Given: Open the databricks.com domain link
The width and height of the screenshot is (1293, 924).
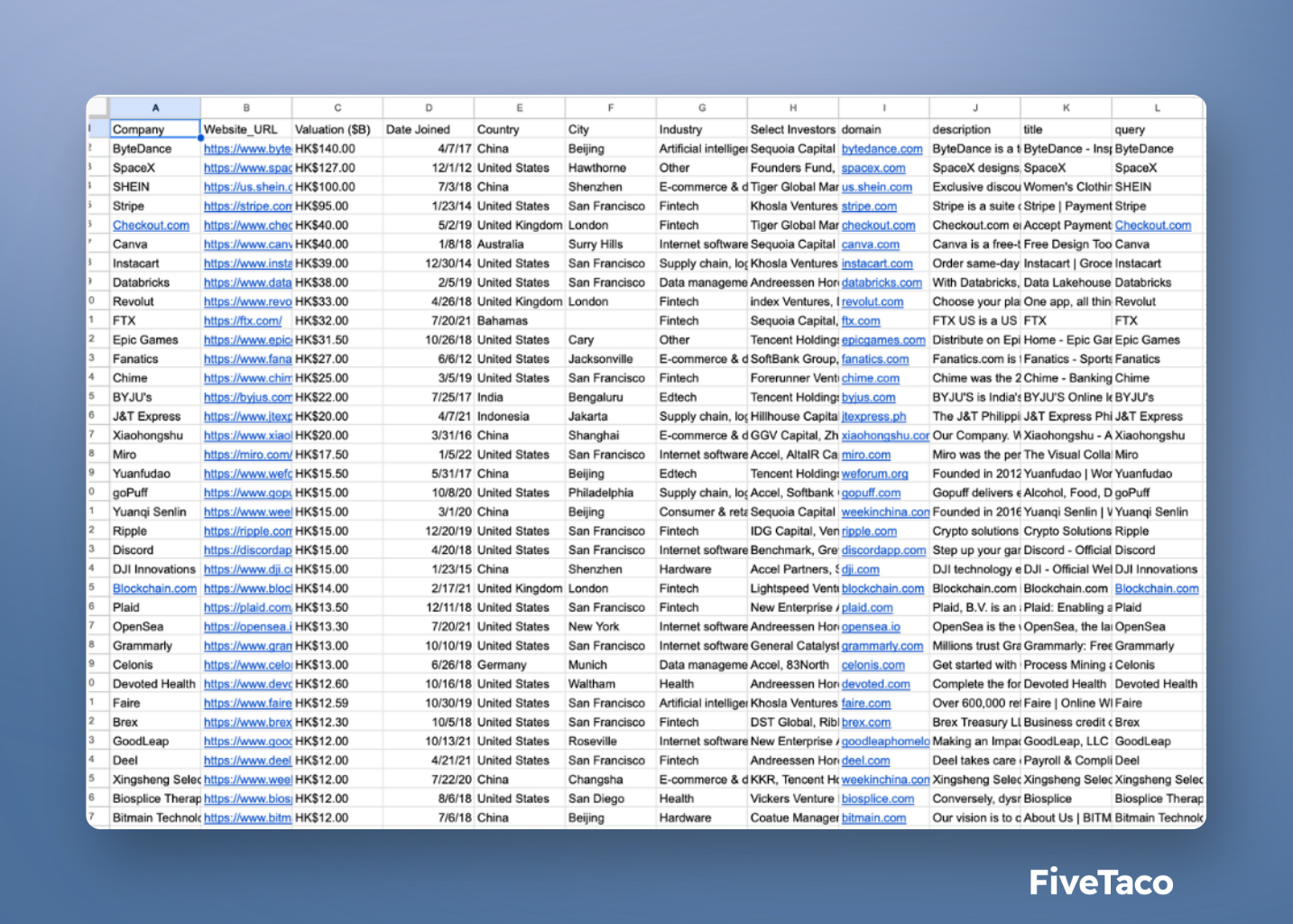Looking at the screenshot, I should tap(882, 282).
